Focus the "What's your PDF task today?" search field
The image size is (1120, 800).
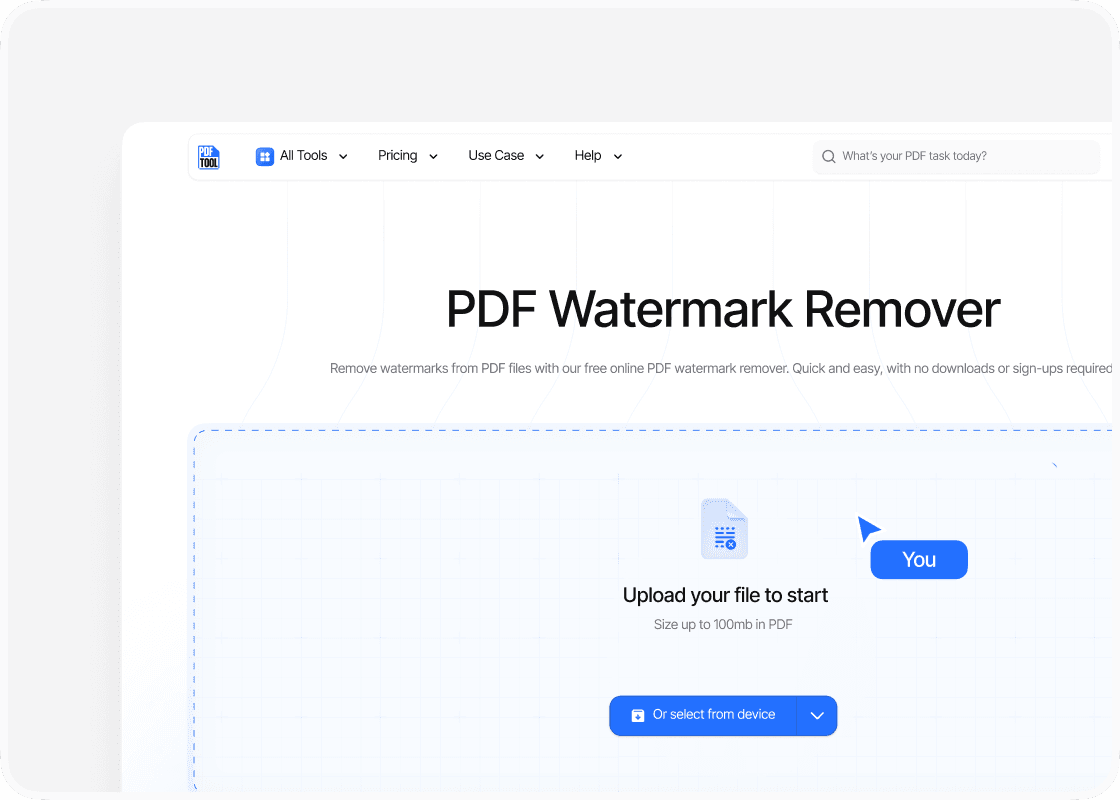960,157
